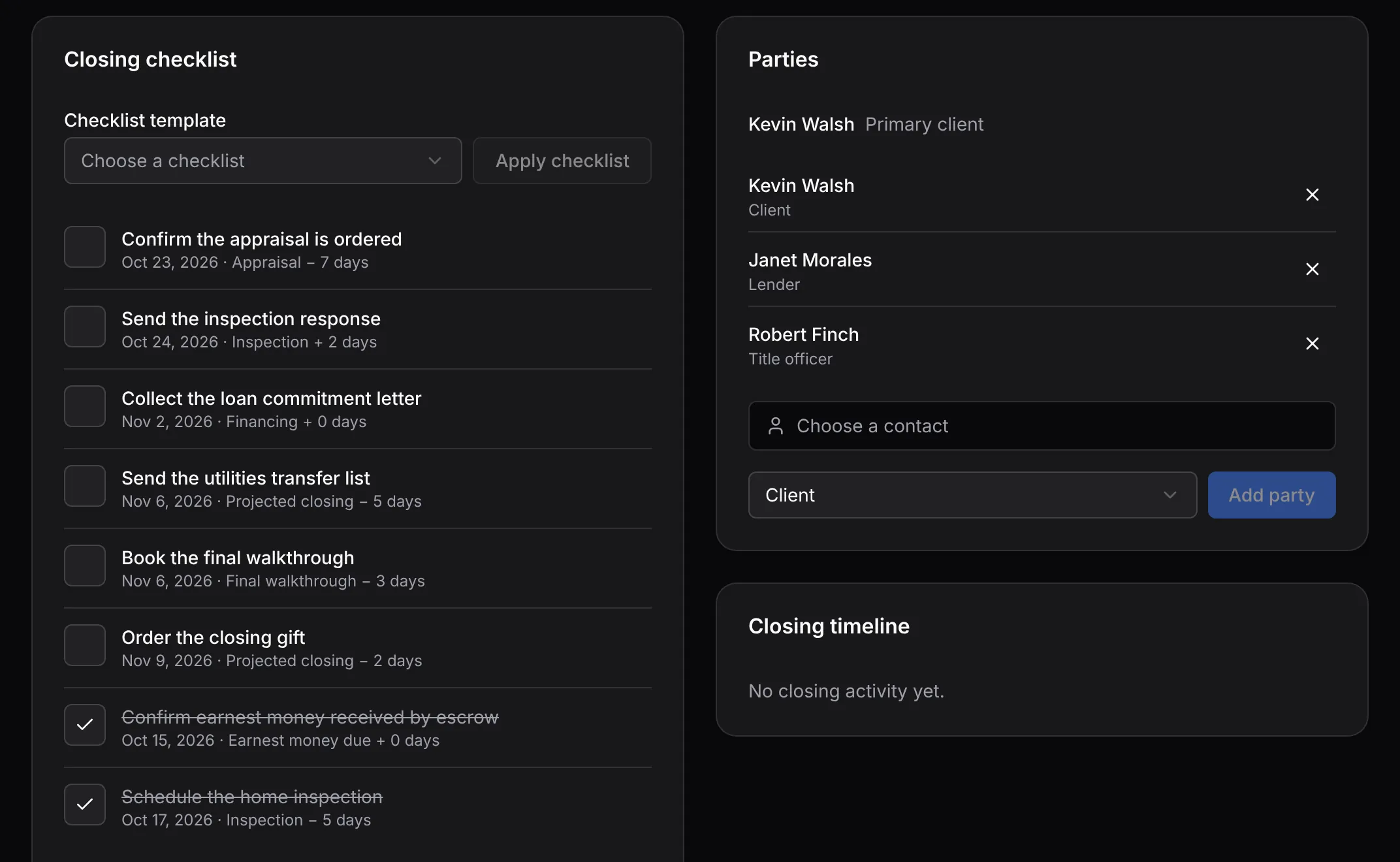Remove Robert Finch title officer

click(x=1312, y=343)
